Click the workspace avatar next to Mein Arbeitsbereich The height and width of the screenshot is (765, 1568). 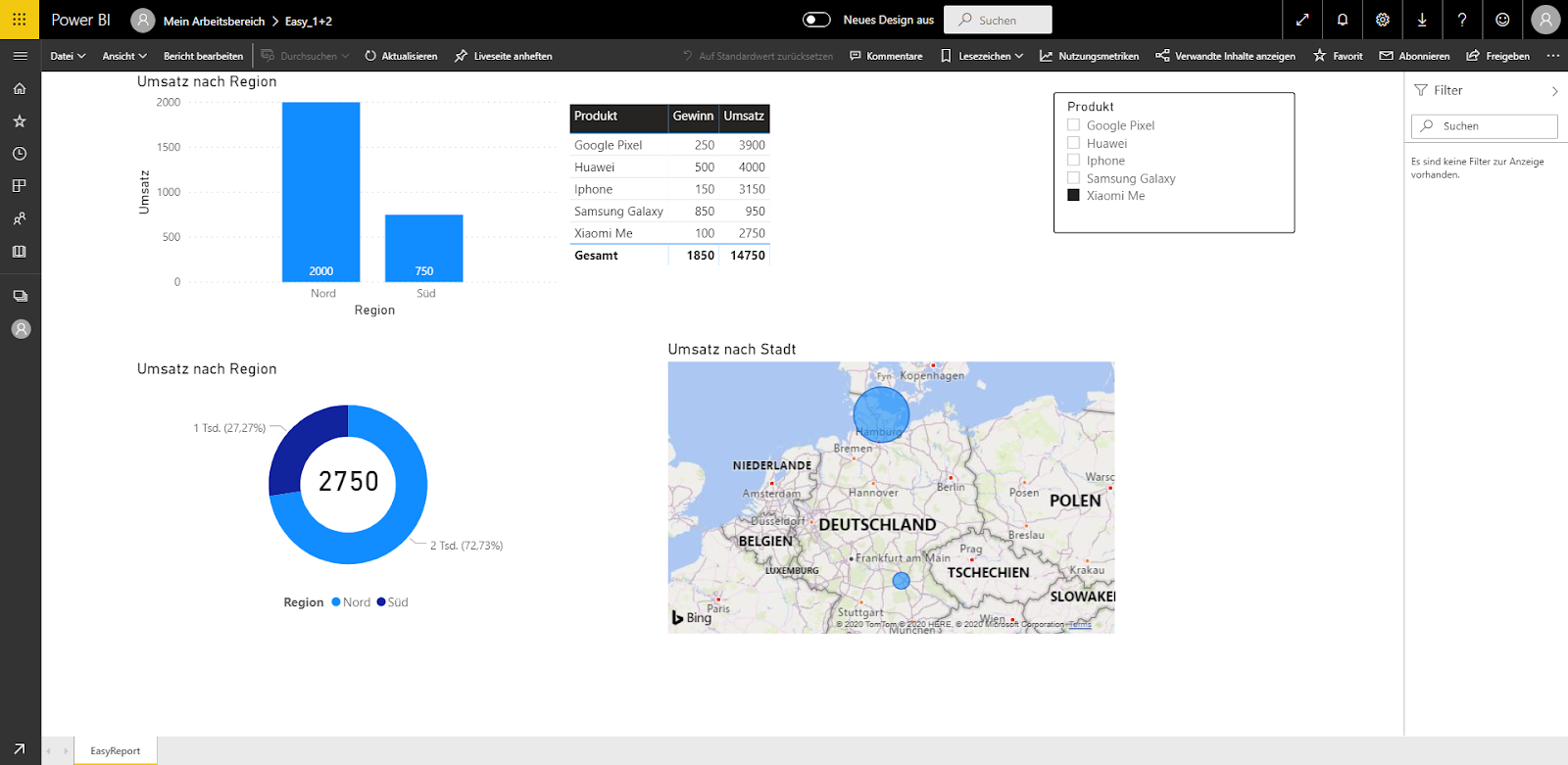pyautogui.click(x=143, y=21)
